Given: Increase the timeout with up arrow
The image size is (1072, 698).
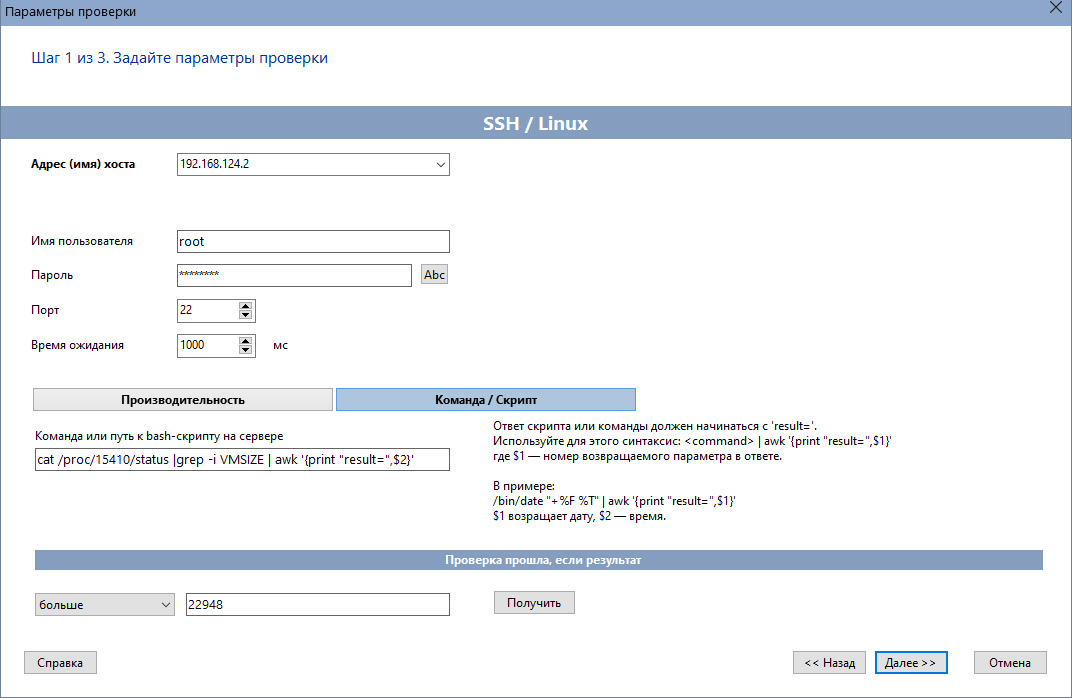Looking at the screenshot, I should point(245,340).
